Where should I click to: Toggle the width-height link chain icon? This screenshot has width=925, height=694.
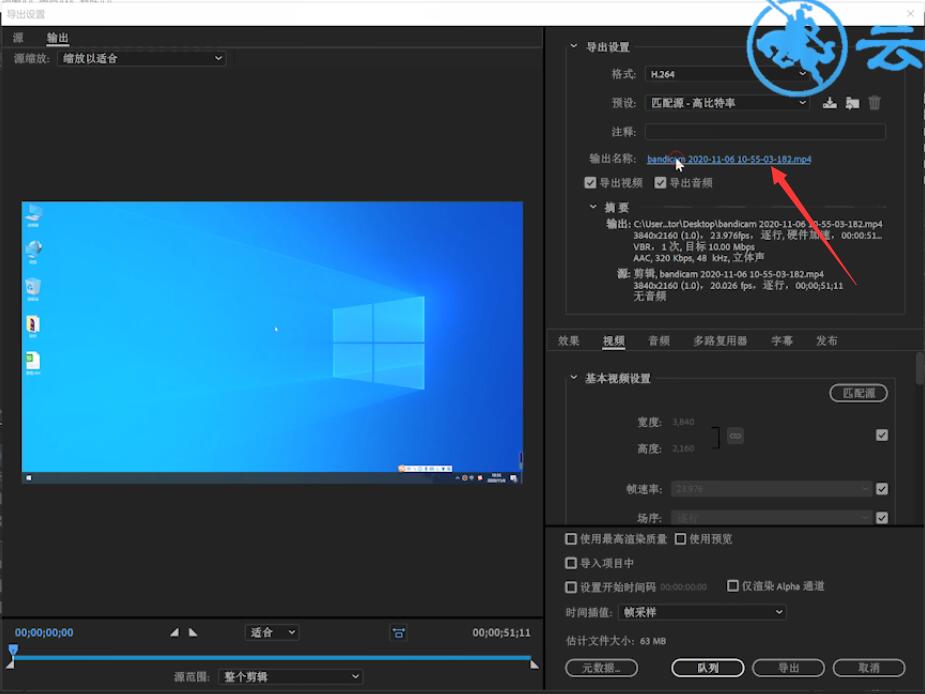coord(735,436)
